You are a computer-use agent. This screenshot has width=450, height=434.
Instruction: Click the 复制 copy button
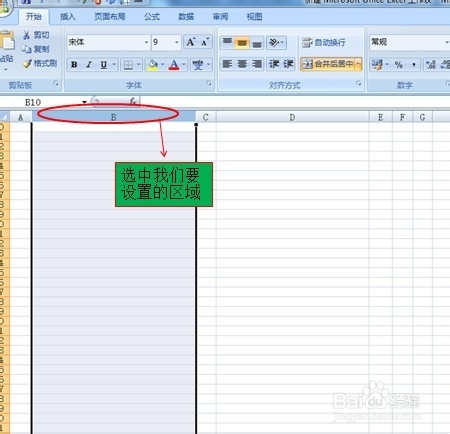point(36,49)
